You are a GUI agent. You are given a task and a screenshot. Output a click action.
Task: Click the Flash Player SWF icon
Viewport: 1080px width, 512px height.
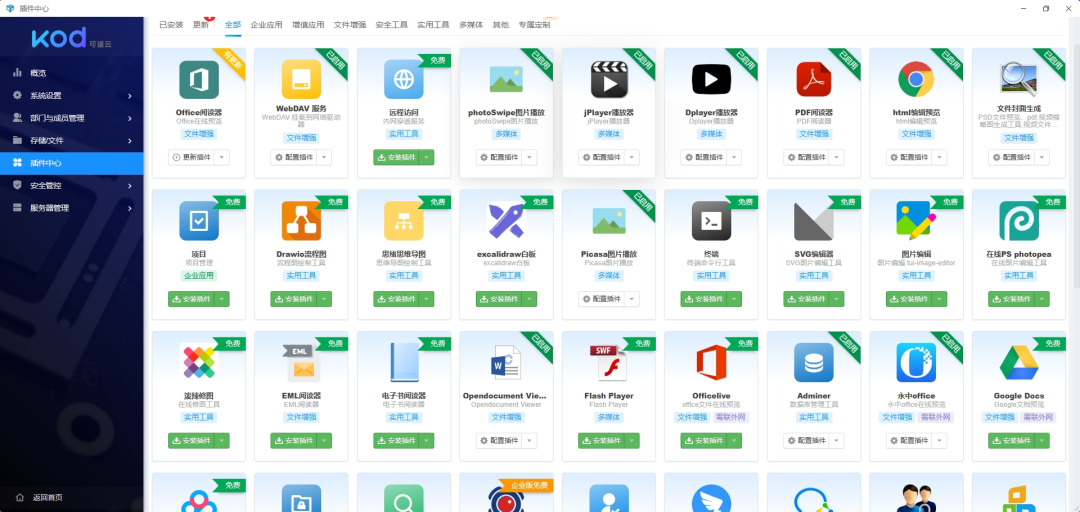[609, 362]
